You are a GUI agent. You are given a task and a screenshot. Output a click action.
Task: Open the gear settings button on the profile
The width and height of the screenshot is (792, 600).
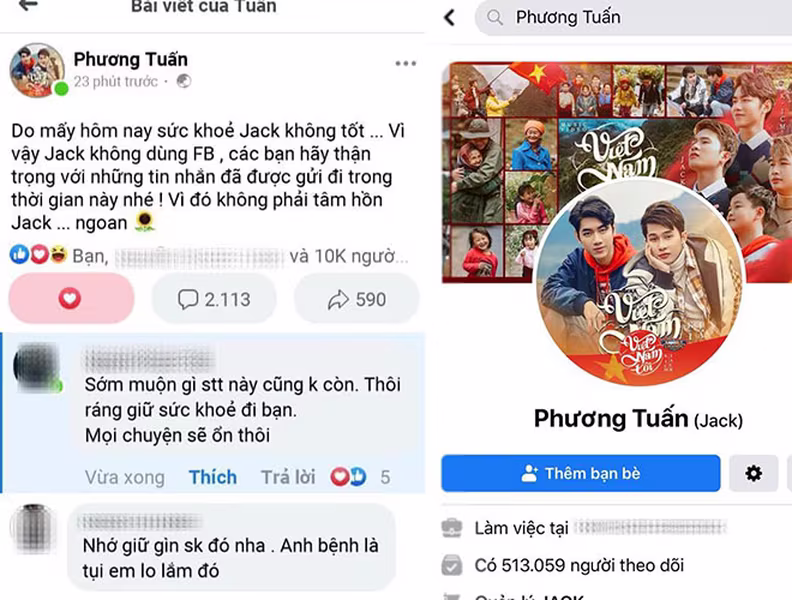[754, 473]
